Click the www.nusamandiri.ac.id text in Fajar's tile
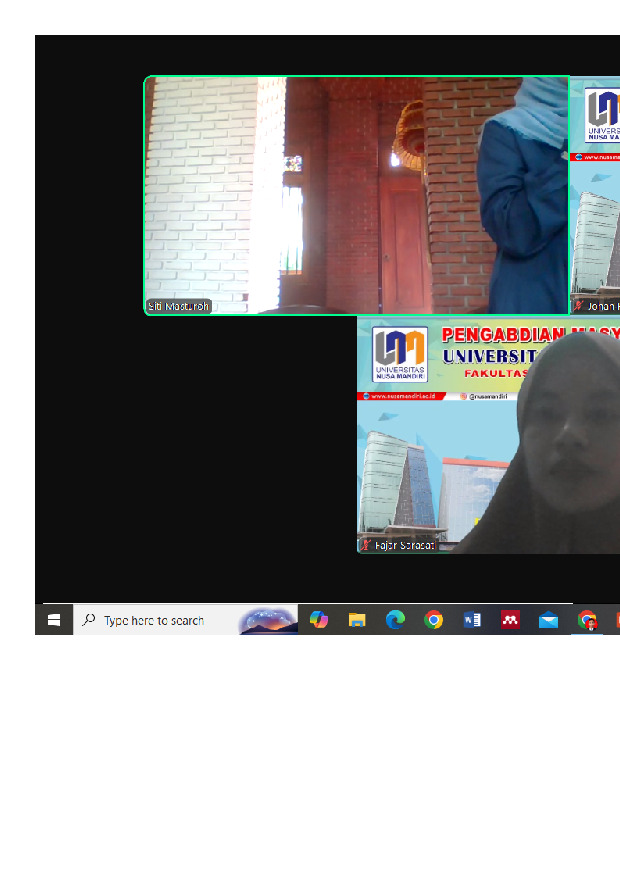 (403, 396)
